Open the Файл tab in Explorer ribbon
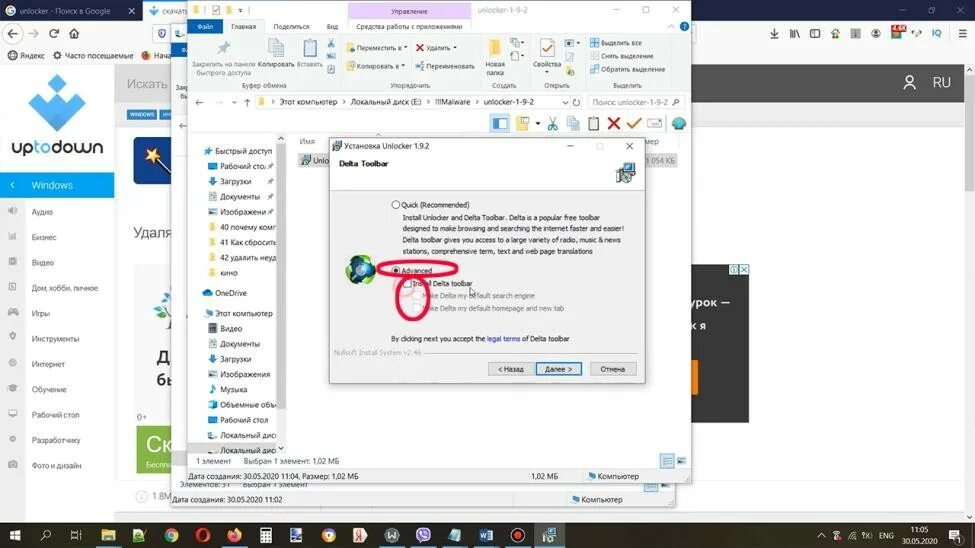Screen dimensions: 975x548 point(205,27)
